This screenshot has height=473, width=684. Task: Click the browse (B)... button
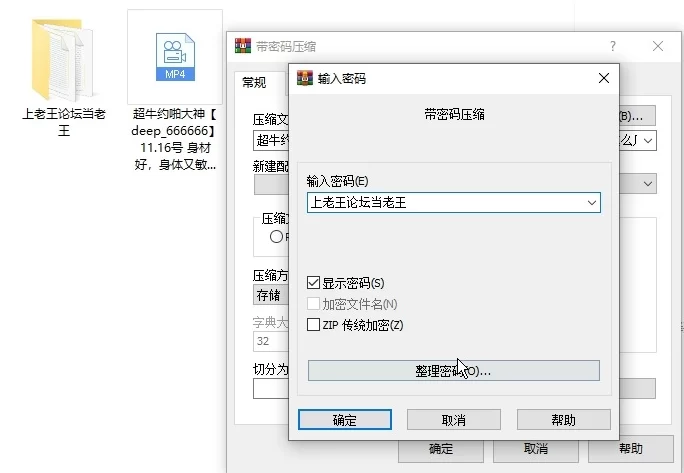tap(637, 116)
